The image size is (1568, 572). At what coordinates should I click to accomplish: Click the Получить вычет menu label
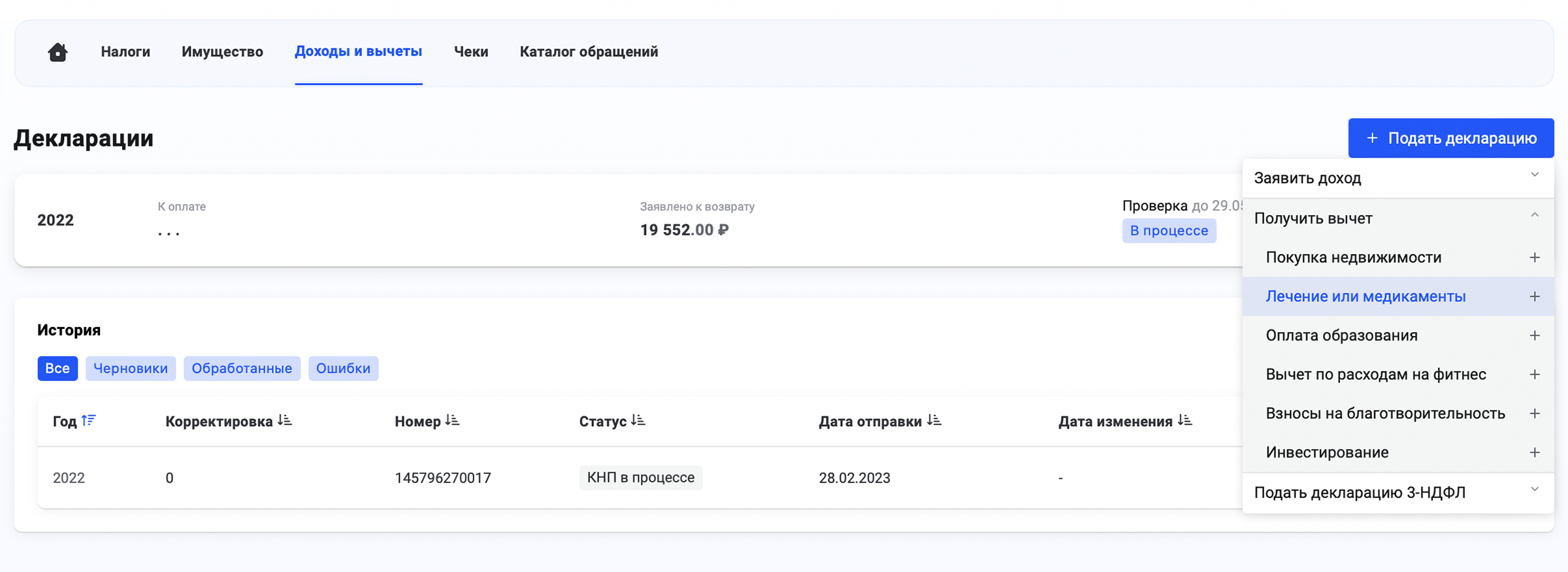[x=1313, y=218]
